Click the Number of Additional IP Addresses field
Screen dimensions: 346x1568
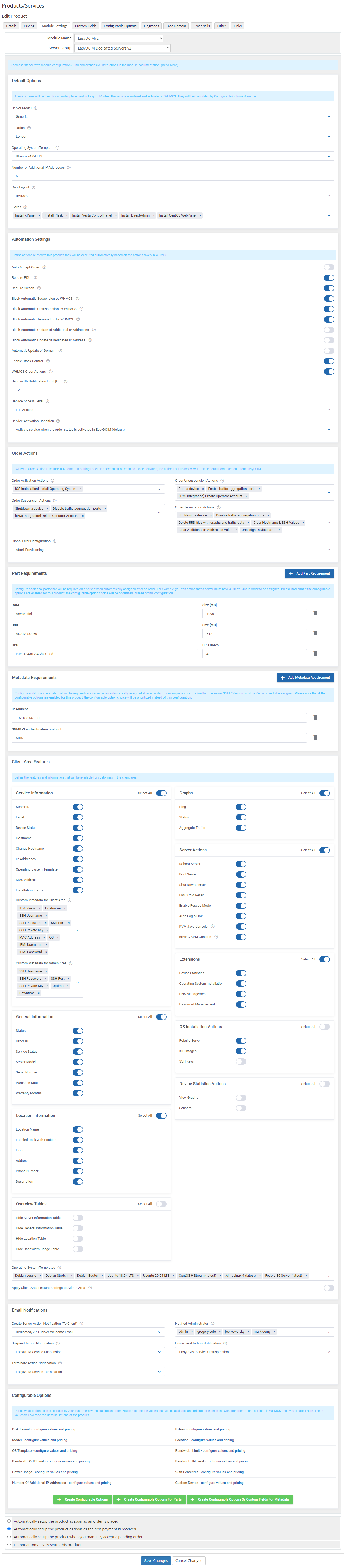tap(173, 176)
